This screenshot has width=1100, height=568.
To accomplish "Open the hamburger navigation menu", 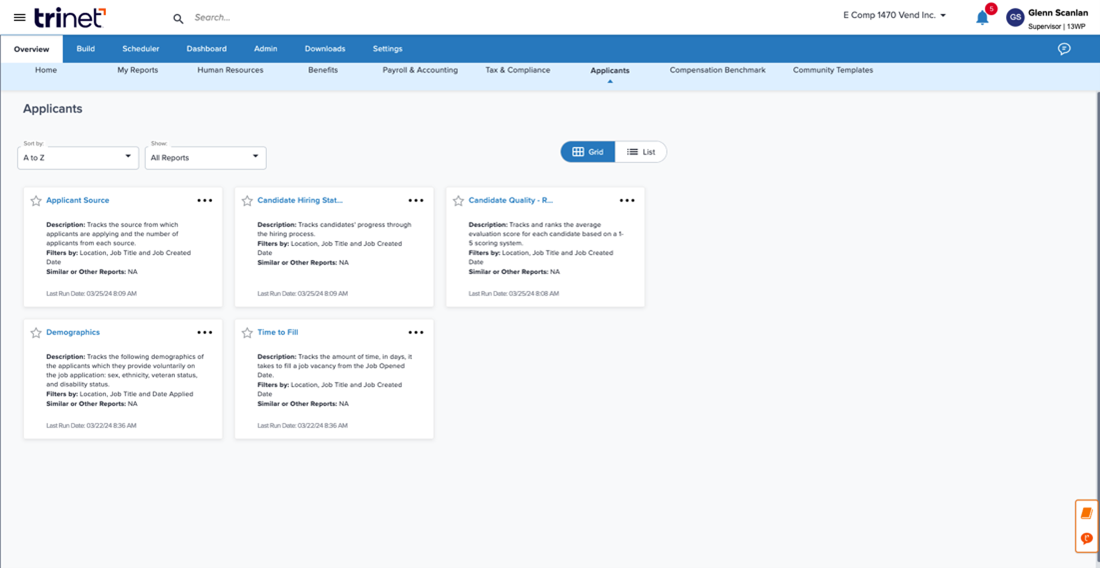I will coord(20,18).
